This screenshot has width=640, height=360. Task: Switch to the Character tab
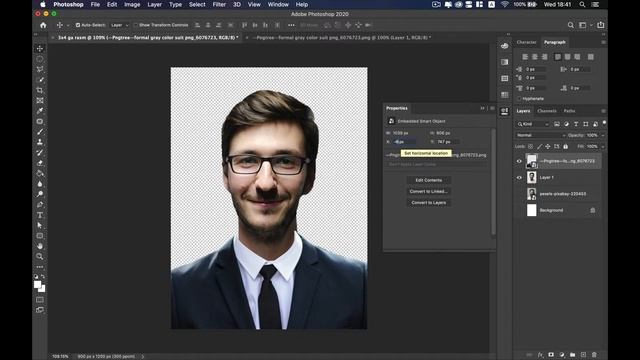pos(526,42)
